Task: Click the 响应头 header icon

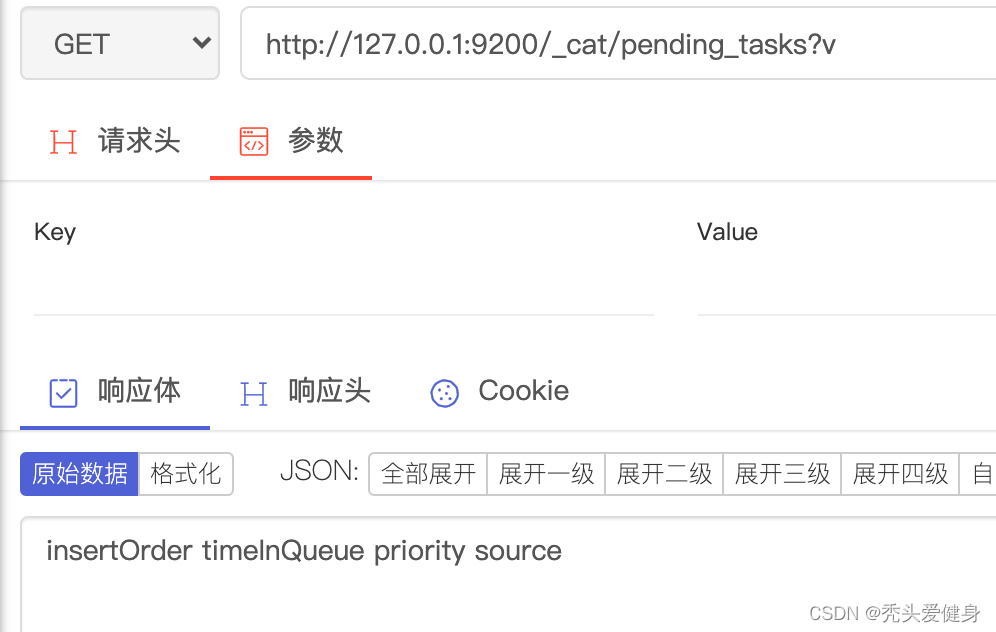Action: 254,393
